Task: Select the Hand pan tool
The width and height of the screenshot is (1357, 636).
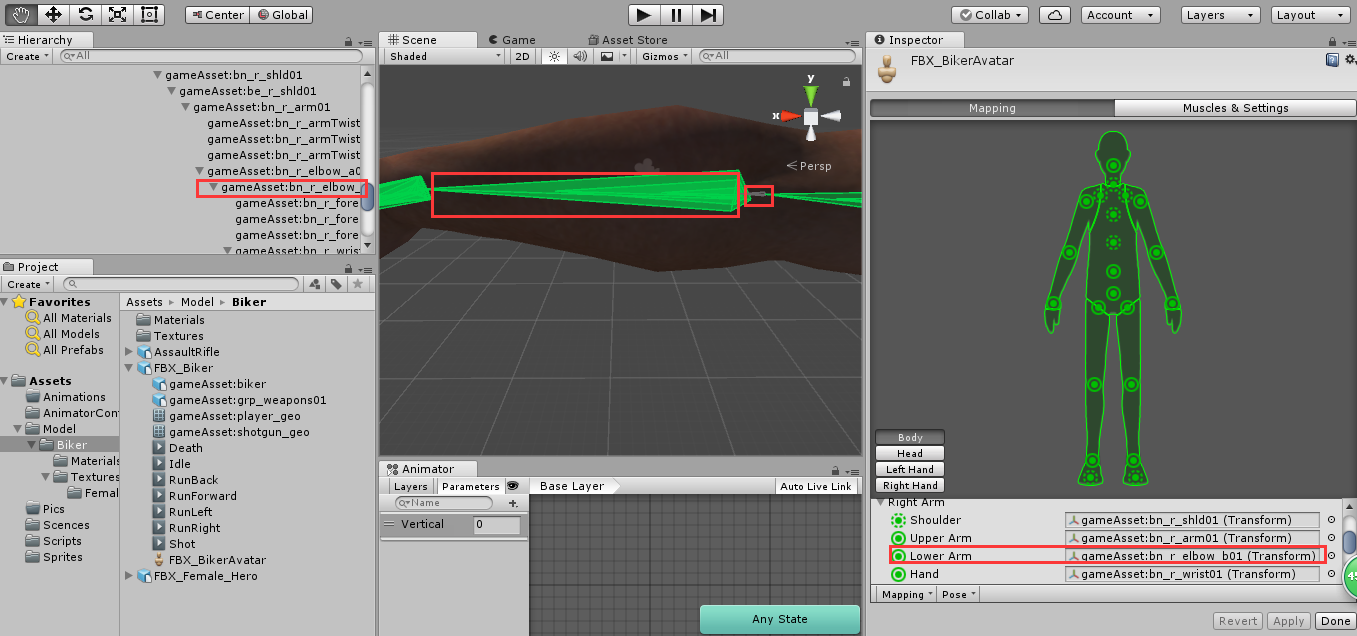Action: (20, 14)
